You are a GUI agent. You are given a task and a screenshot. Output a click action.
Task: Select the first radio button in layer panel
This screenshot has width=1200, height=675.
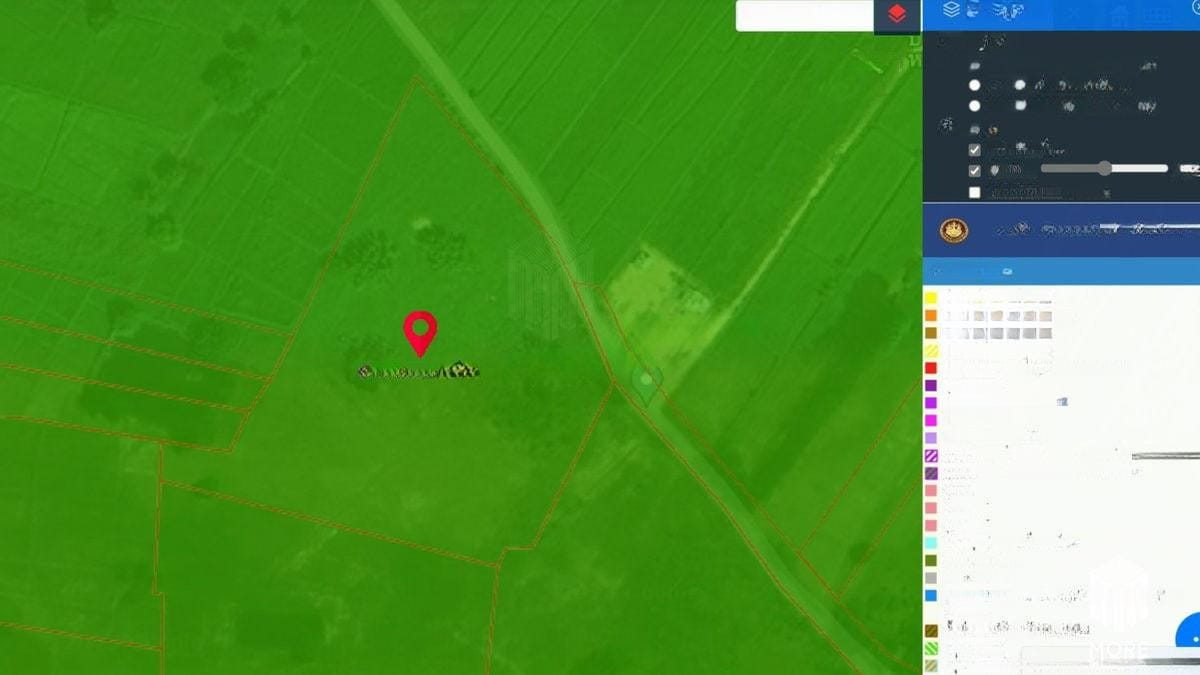[x=975, y=86]
